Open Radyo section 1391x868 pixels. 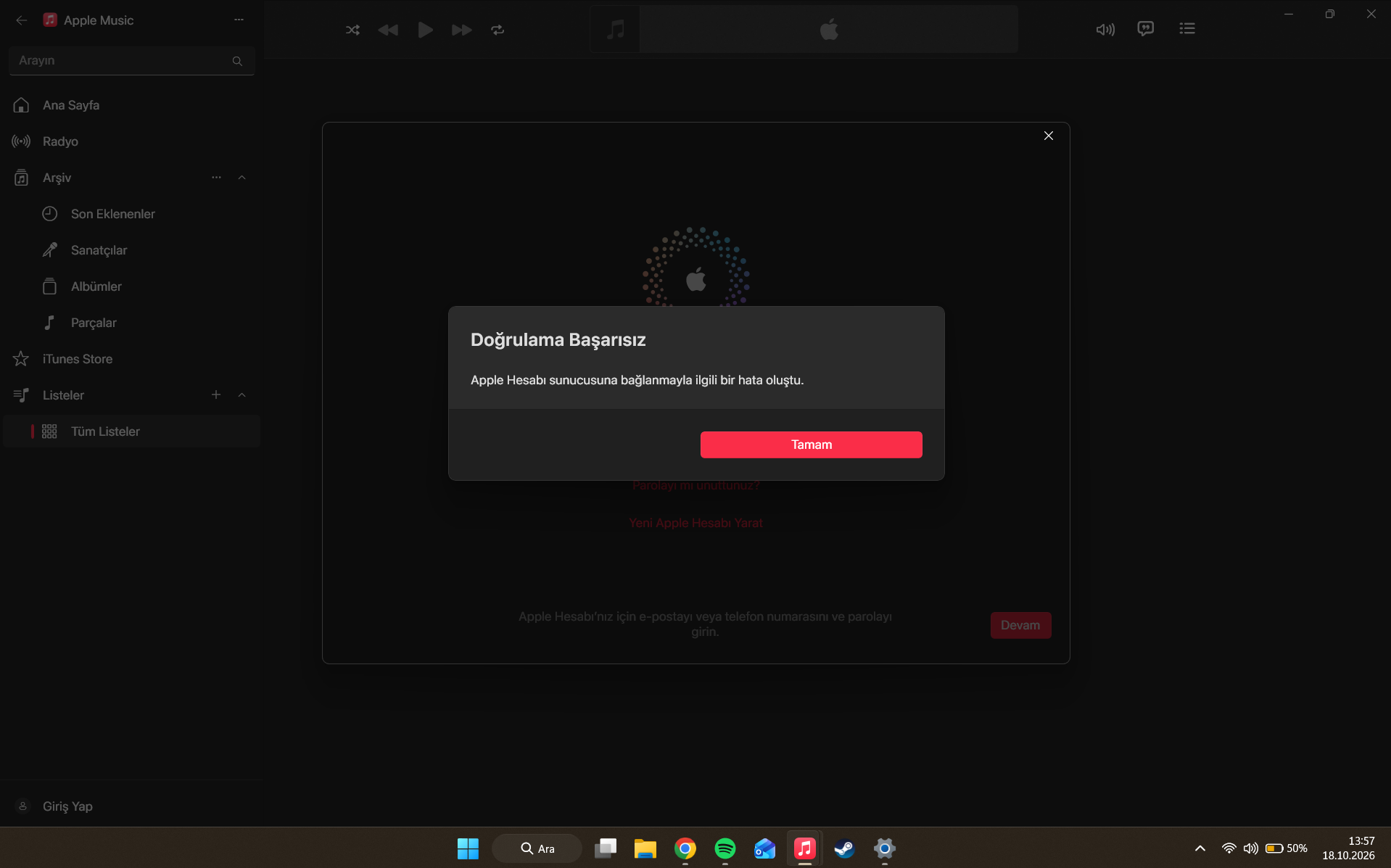tap(131, 141)
